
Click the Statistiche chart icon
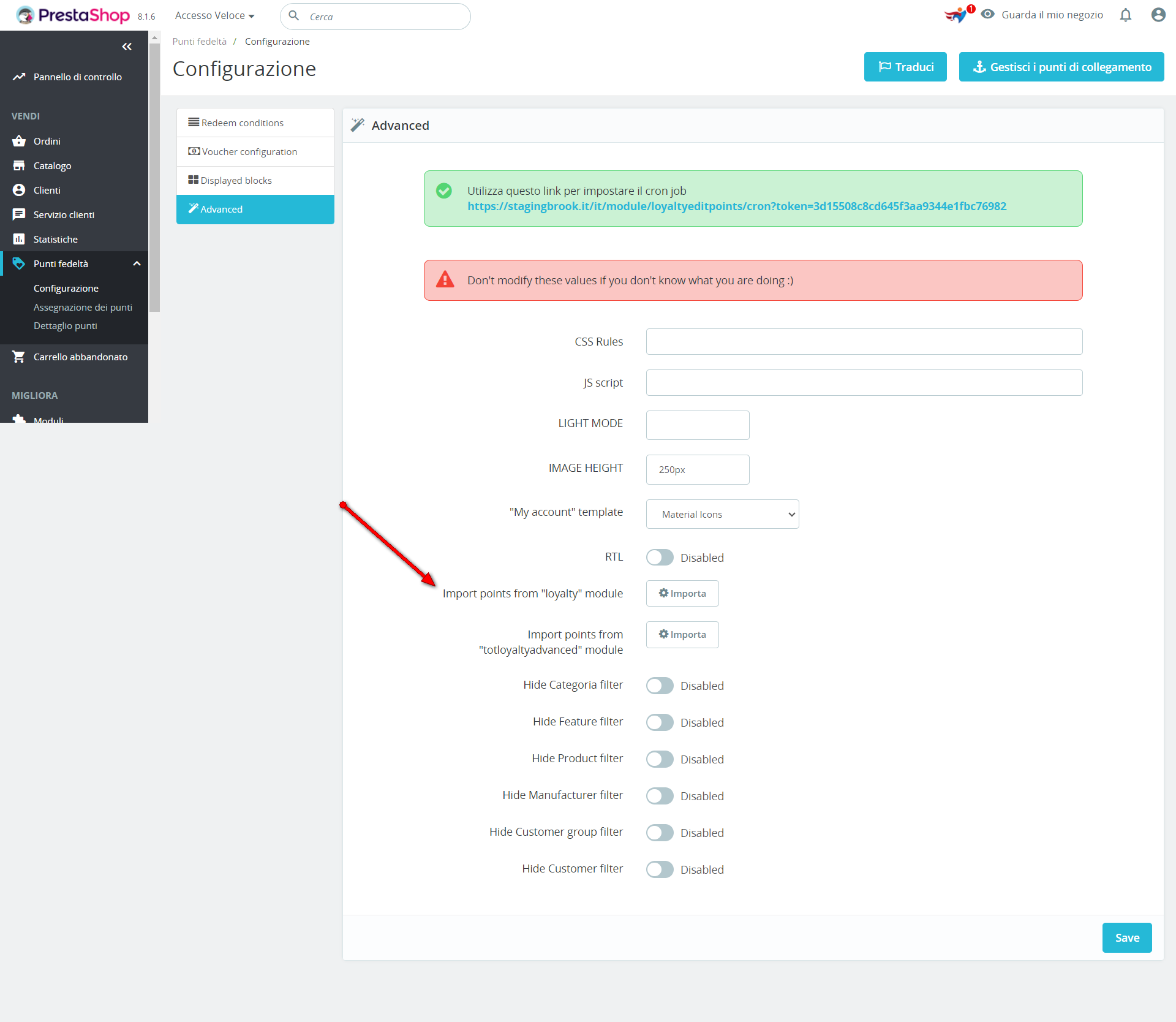point(19,239)
